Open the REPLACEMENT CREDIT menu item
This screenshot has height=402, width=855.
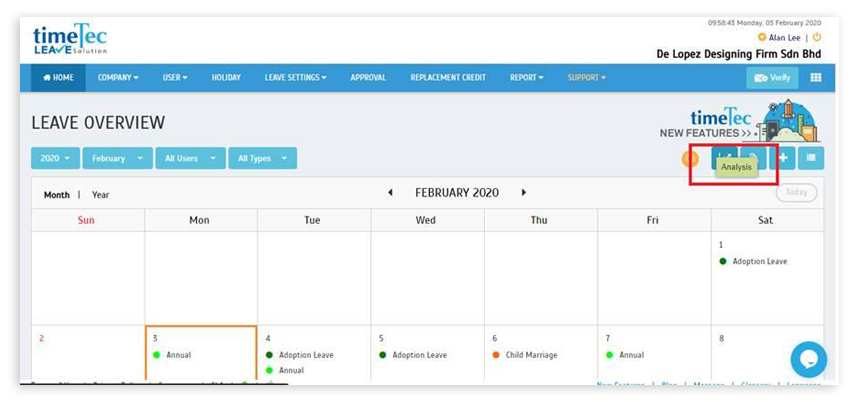click(x=448, y=78)
